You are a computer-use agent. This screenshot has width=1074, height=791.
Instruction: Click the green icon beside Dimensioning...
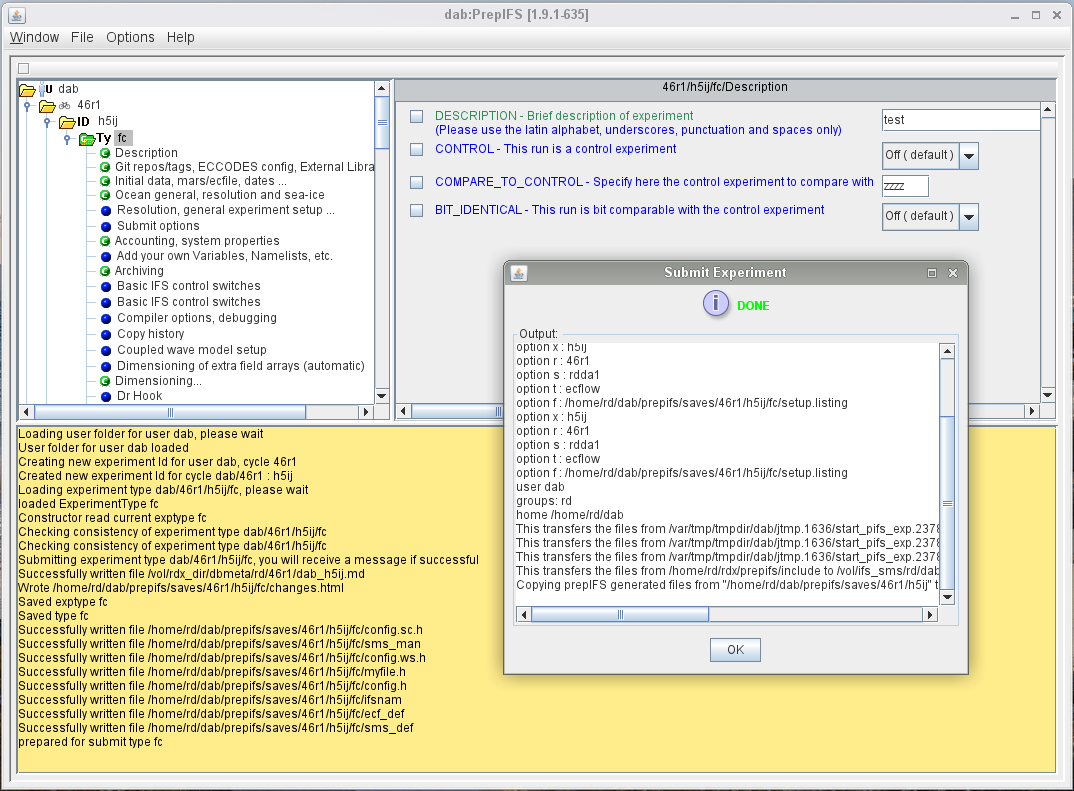click(x=105, y=381)
